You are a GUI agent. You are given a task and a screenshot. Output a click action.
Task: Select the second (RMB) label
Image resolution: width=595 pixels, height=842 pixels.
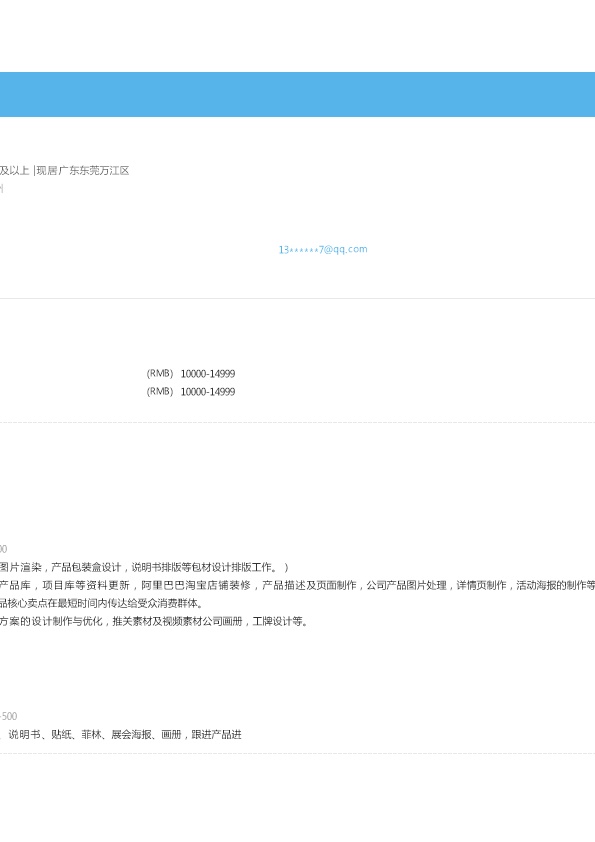[x=160, y=391]
